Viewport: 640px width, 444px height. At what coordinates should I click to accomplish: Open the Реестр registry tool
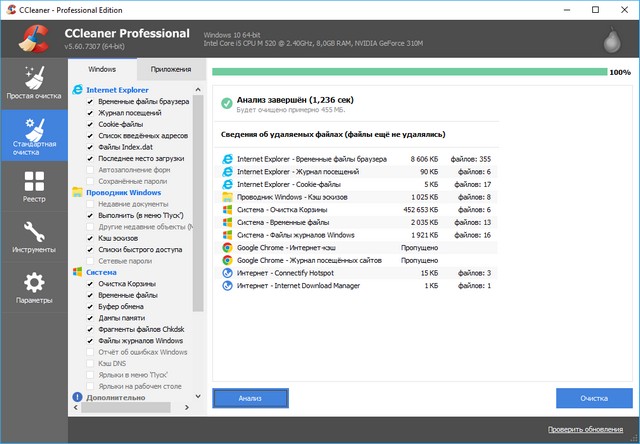pos(33,187)
